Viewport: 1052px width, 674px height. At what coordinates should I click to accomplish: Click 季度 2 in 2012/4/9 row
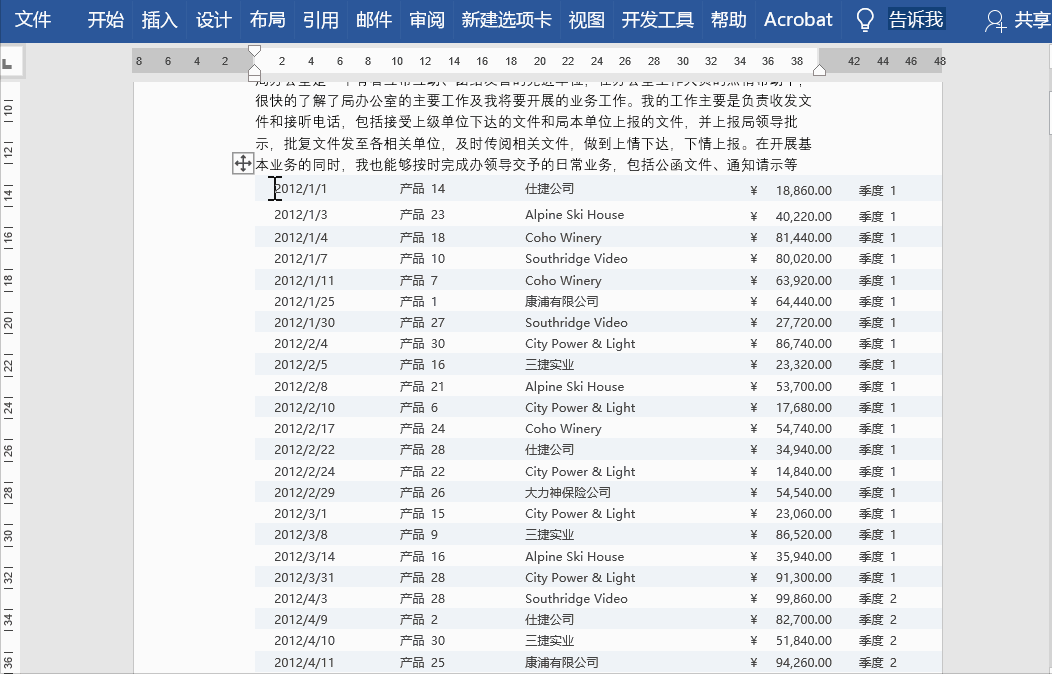point(878,620)
